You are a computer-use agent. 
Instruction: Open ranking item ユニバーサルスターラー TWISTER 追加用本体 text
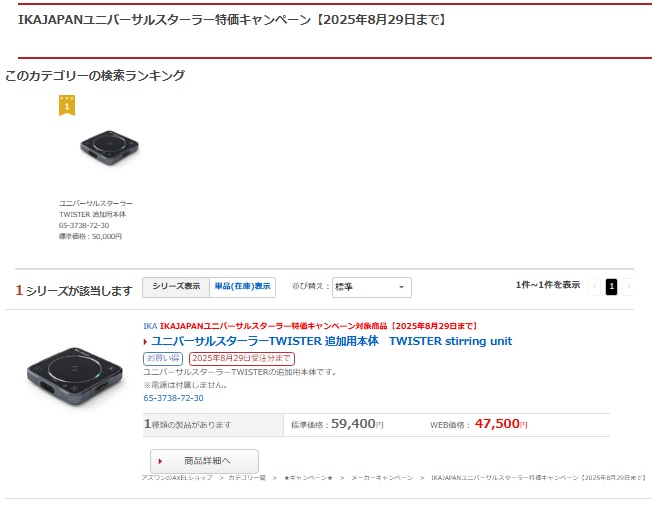pyautogui.click(x=96, y=209)
